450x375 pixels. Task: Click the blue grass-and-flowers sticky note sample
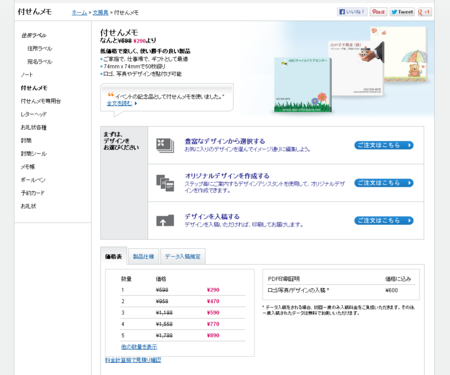pyautogui.click(x=302, y=85)
